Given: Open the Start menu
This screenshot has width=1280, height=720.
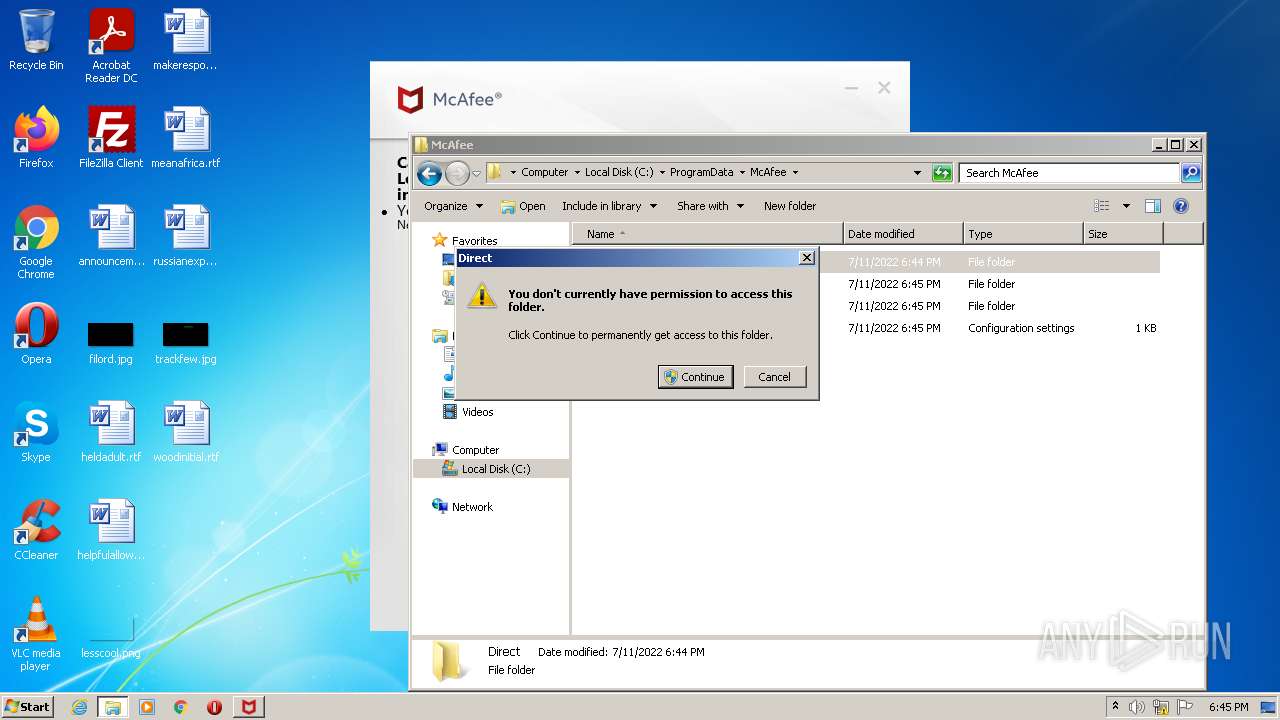Looking at the screenshot, I should pos(28,707).
